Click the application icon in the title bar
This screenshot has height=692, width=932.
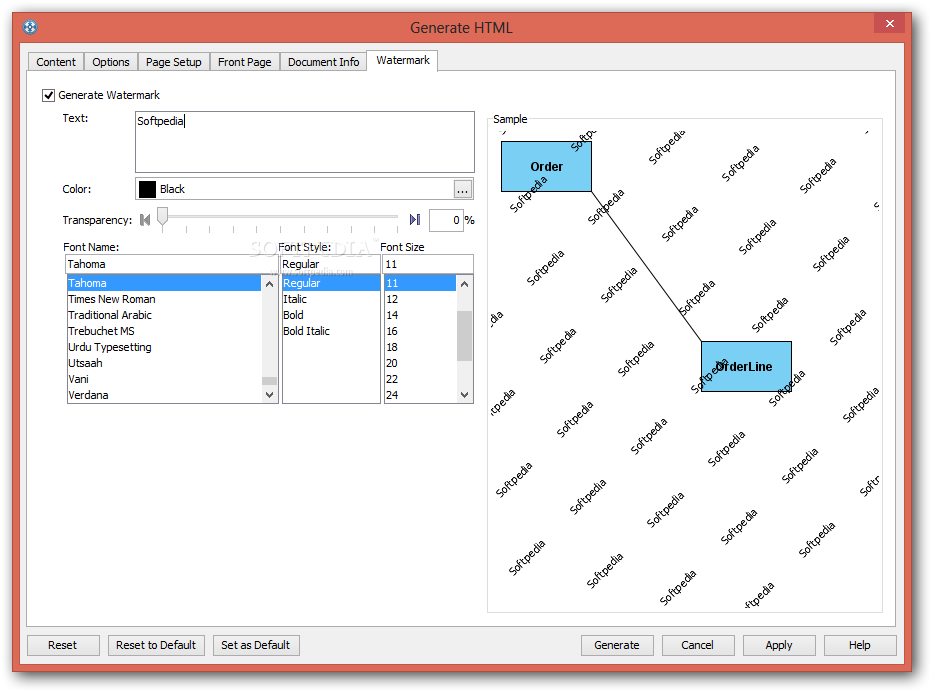(30, 27)
